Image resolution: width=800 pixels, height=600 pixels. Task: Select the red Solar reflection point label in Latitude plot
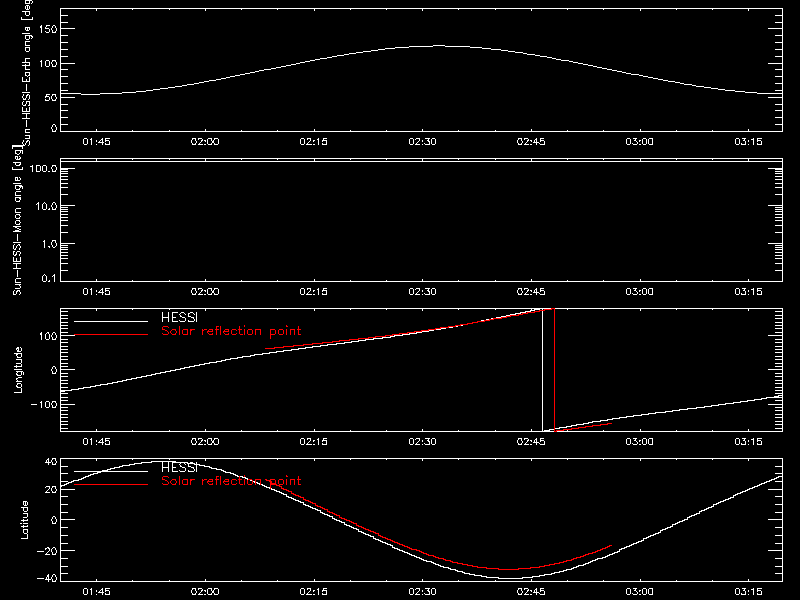[231, 481]
